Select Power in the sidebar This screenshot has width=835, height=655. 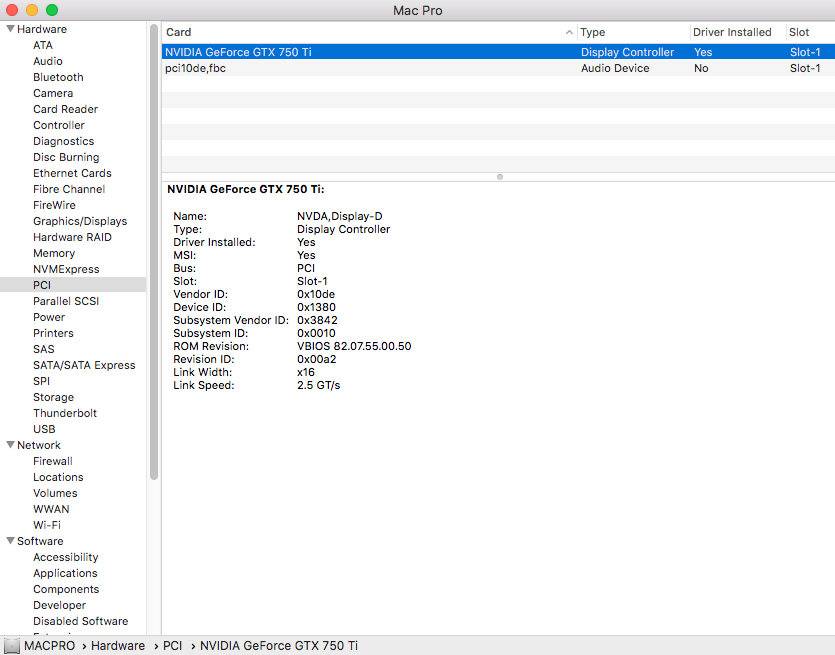[x=49, y=317]
